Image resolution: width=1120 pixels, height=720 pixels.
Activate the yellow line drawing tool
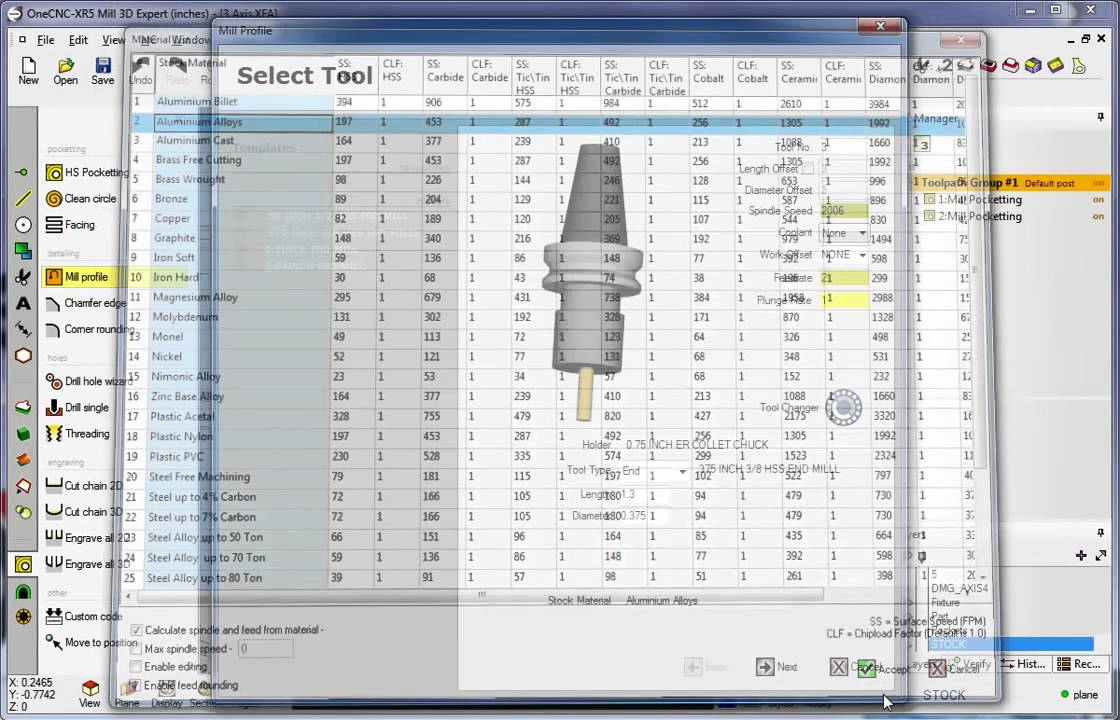(x=23, y=199)
